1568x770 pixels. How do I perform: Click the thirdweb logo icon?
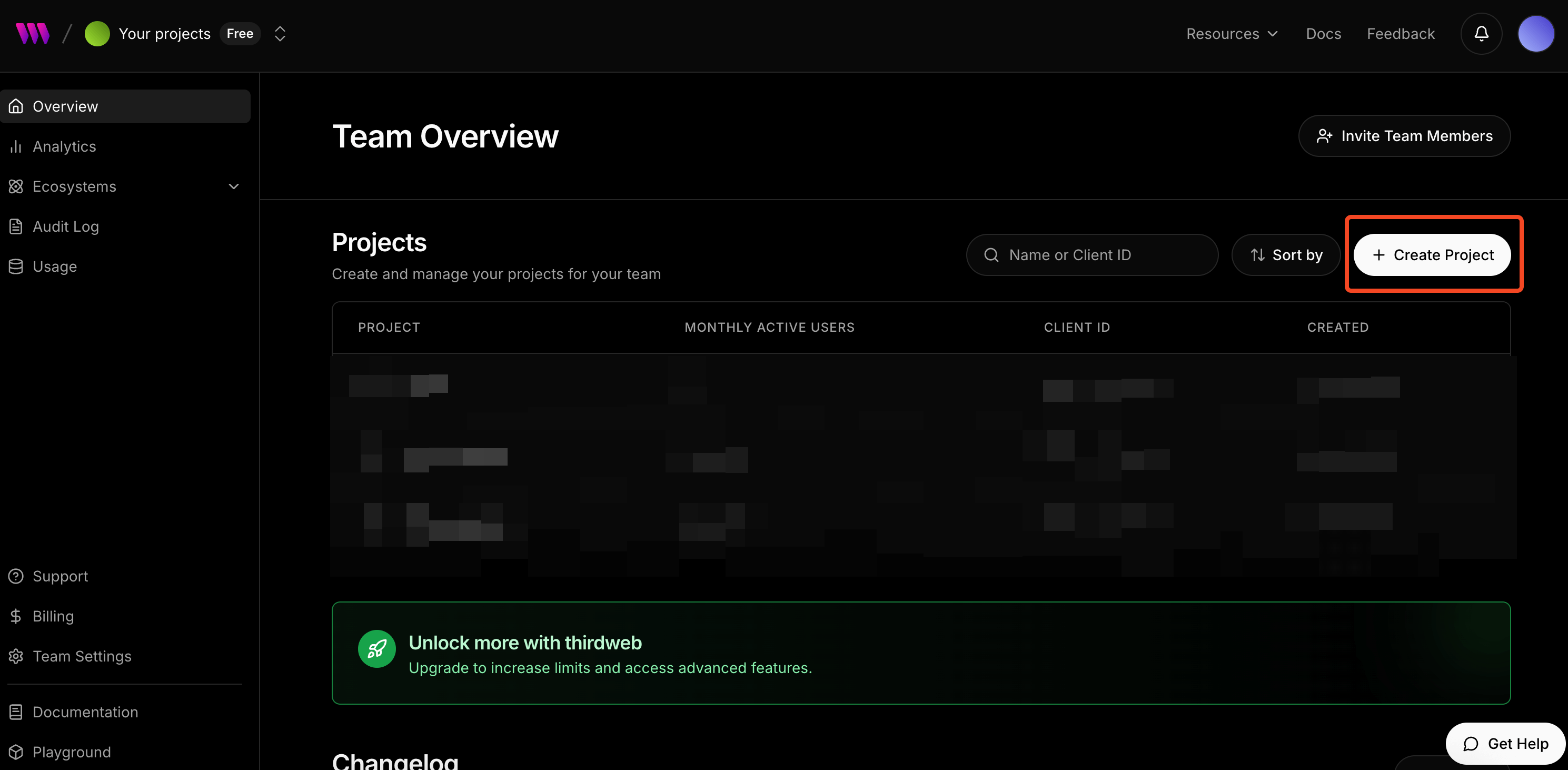click(x=32, y=34)
